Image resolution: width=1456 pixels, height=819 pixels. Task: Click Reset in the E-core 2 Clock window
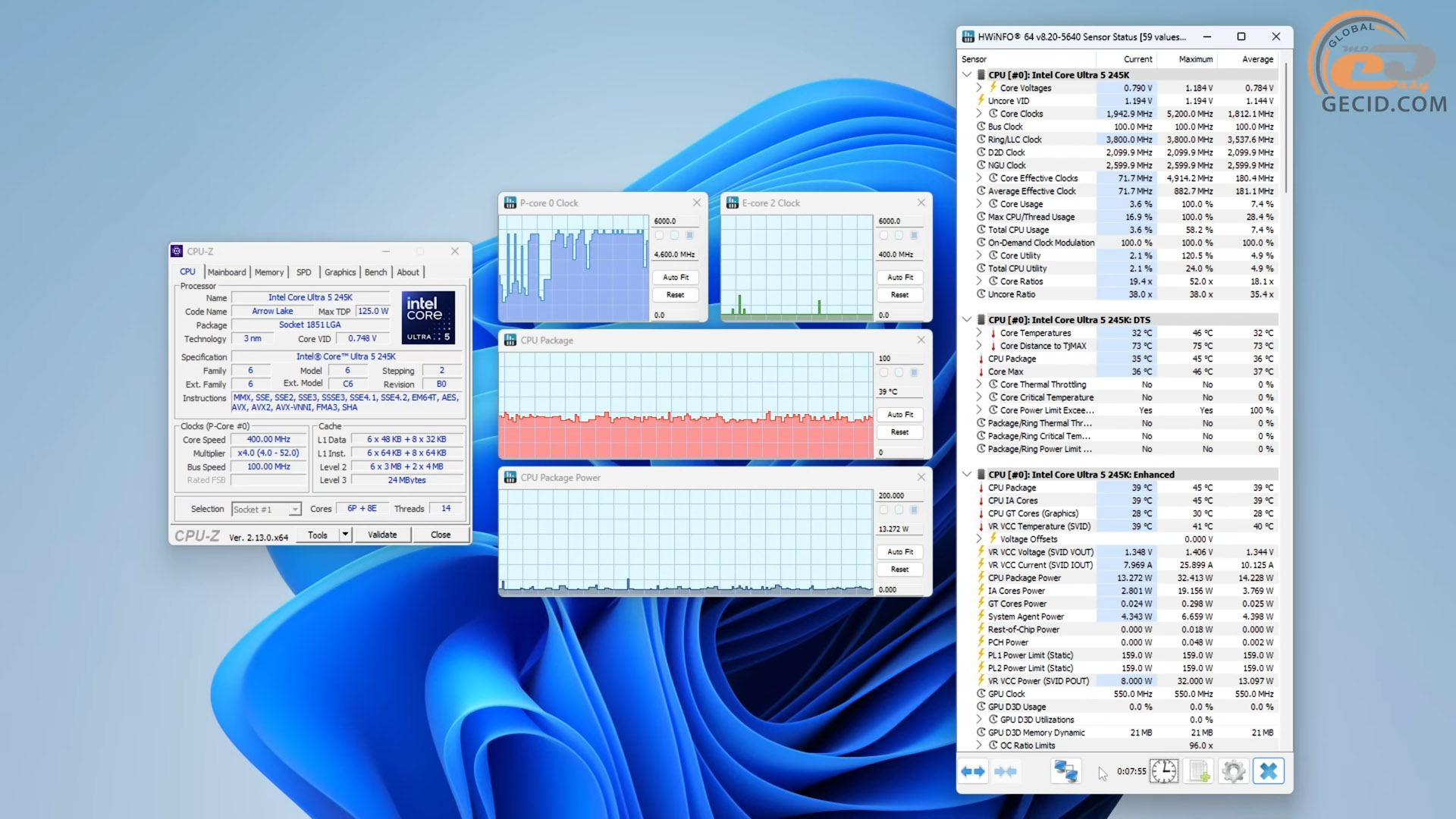(x=899, y=295)
